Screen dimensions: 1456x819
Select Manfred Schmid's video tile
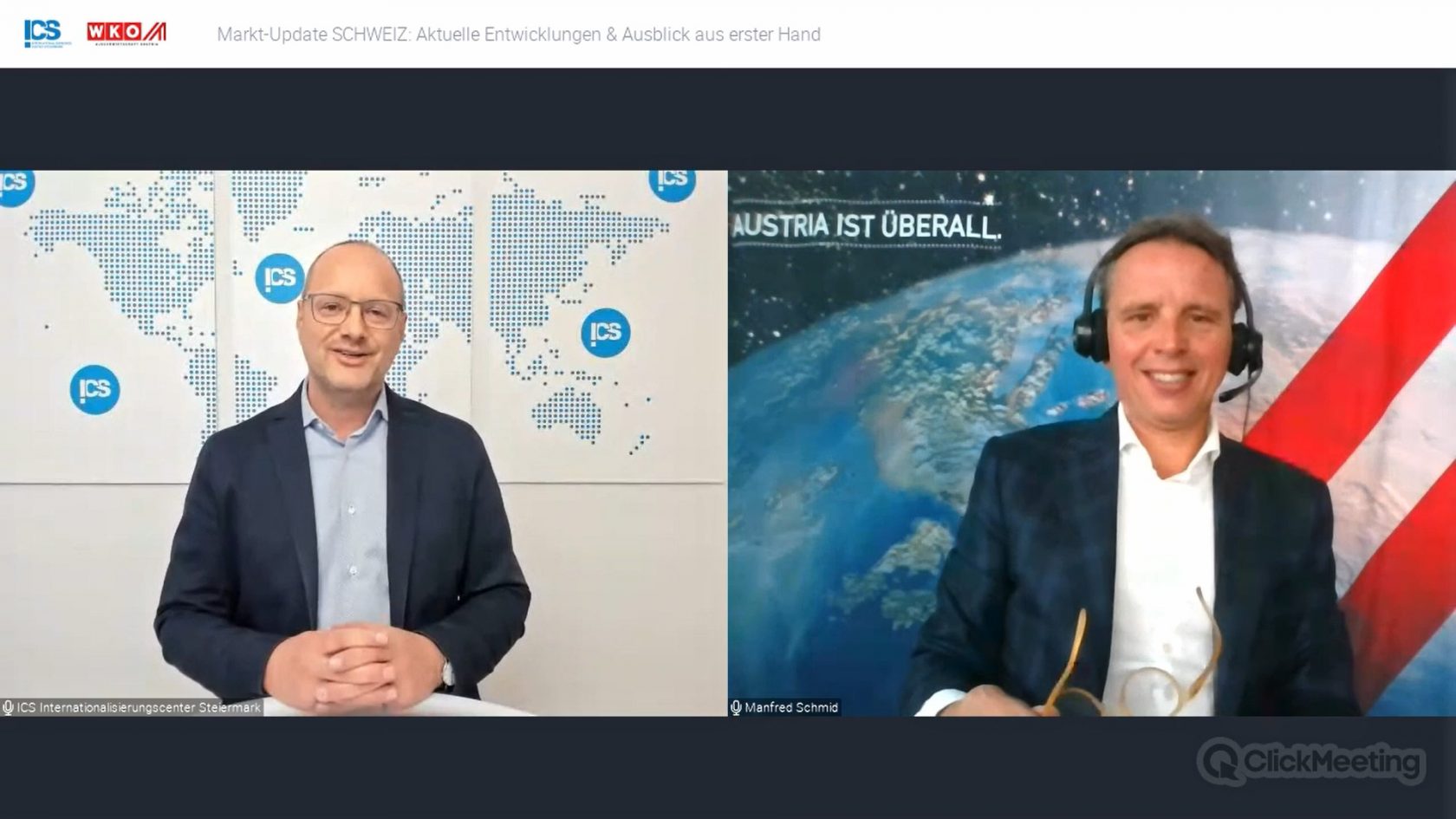click(1092, 443)
